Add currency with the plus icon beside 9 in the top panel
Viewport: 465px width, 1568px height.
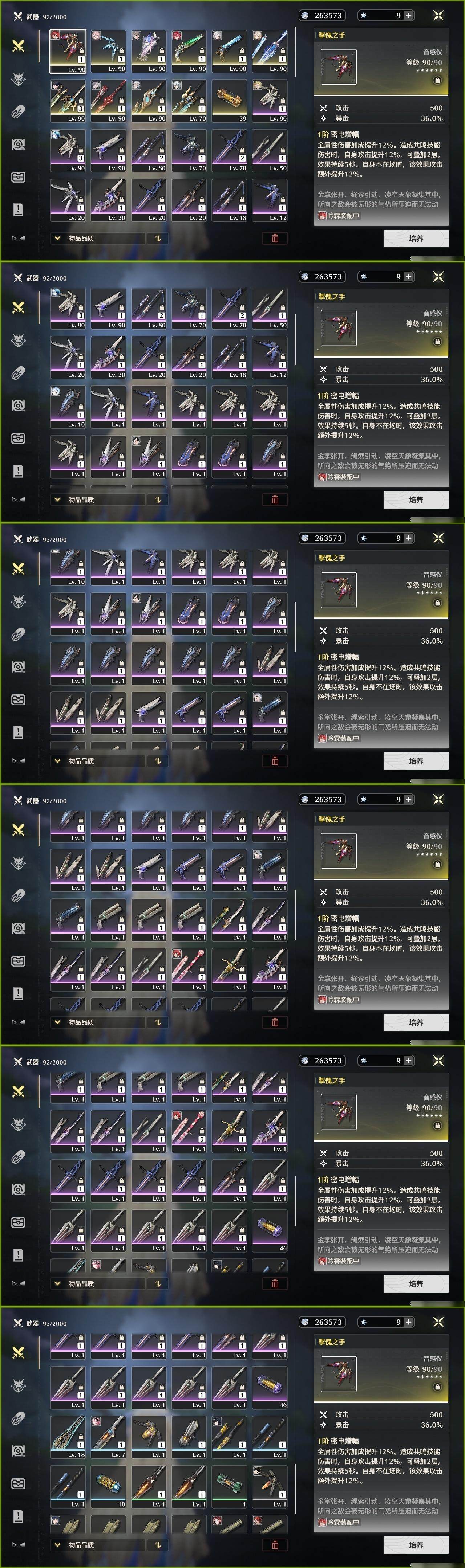click(x=408, y=15)
